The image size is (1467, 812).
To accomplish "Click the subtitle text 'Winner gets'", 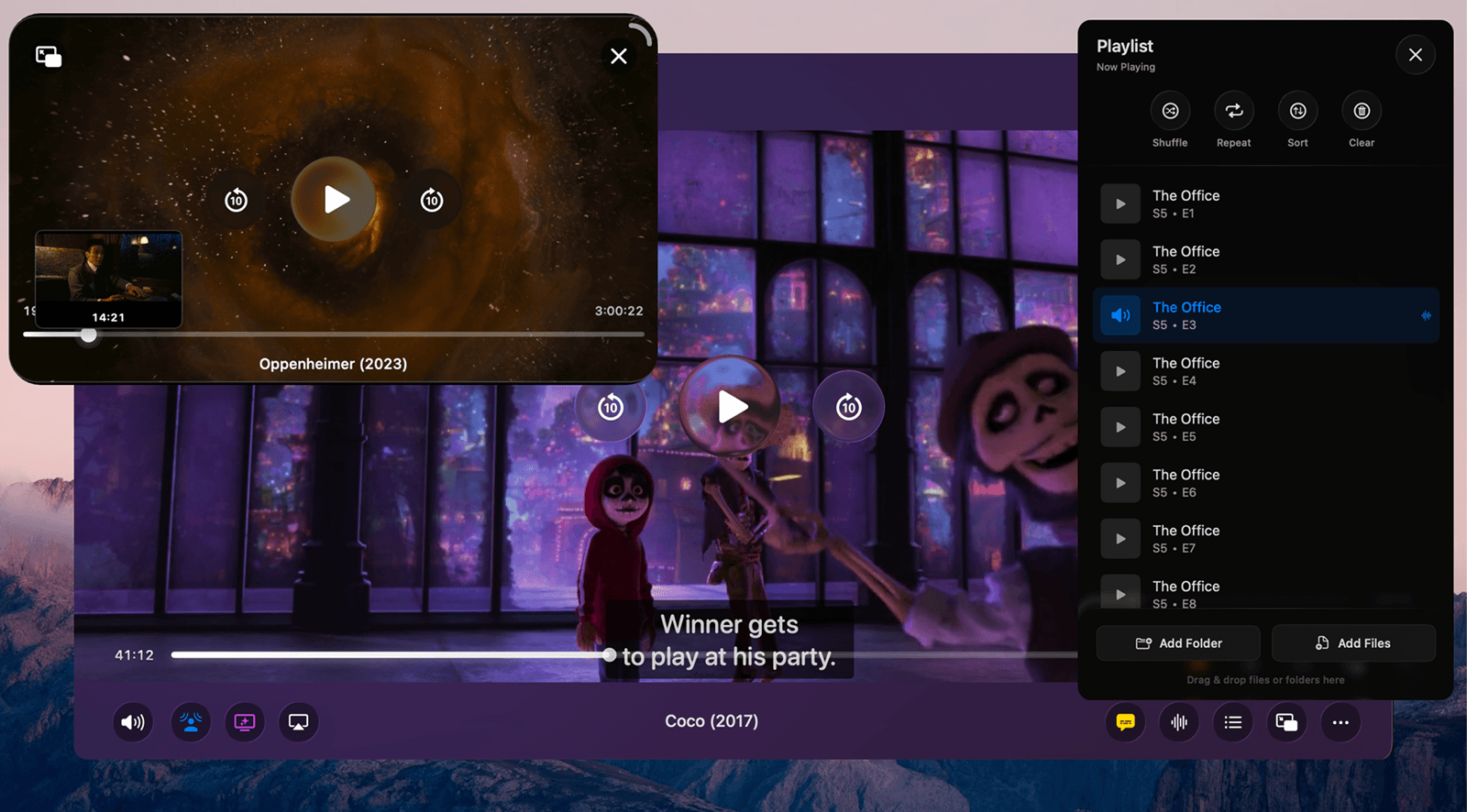I will (x=729, y=624).
